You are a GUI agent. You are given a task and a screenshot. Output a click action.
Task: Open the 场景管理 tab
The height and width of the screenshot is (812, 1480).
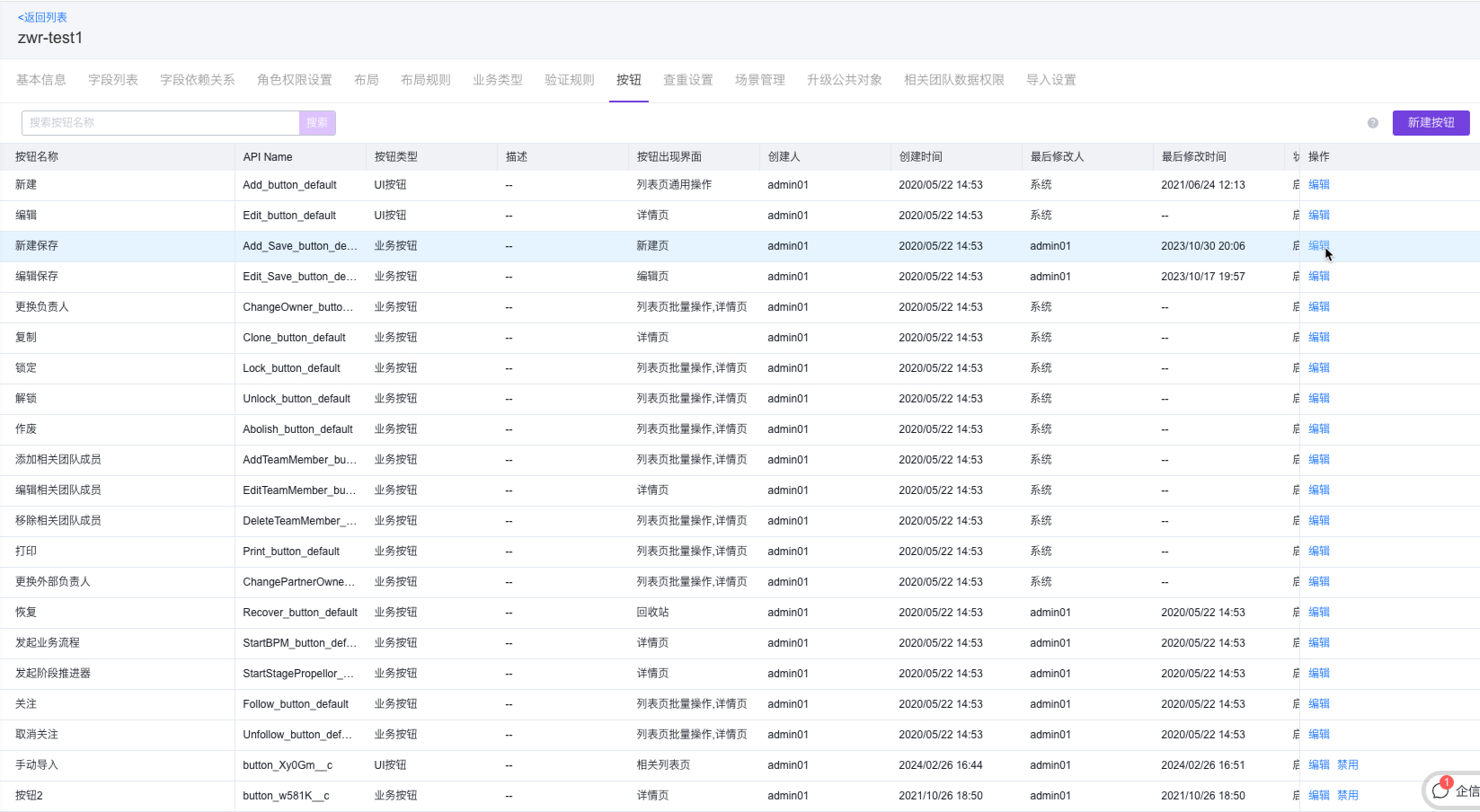tap(758, 79)
